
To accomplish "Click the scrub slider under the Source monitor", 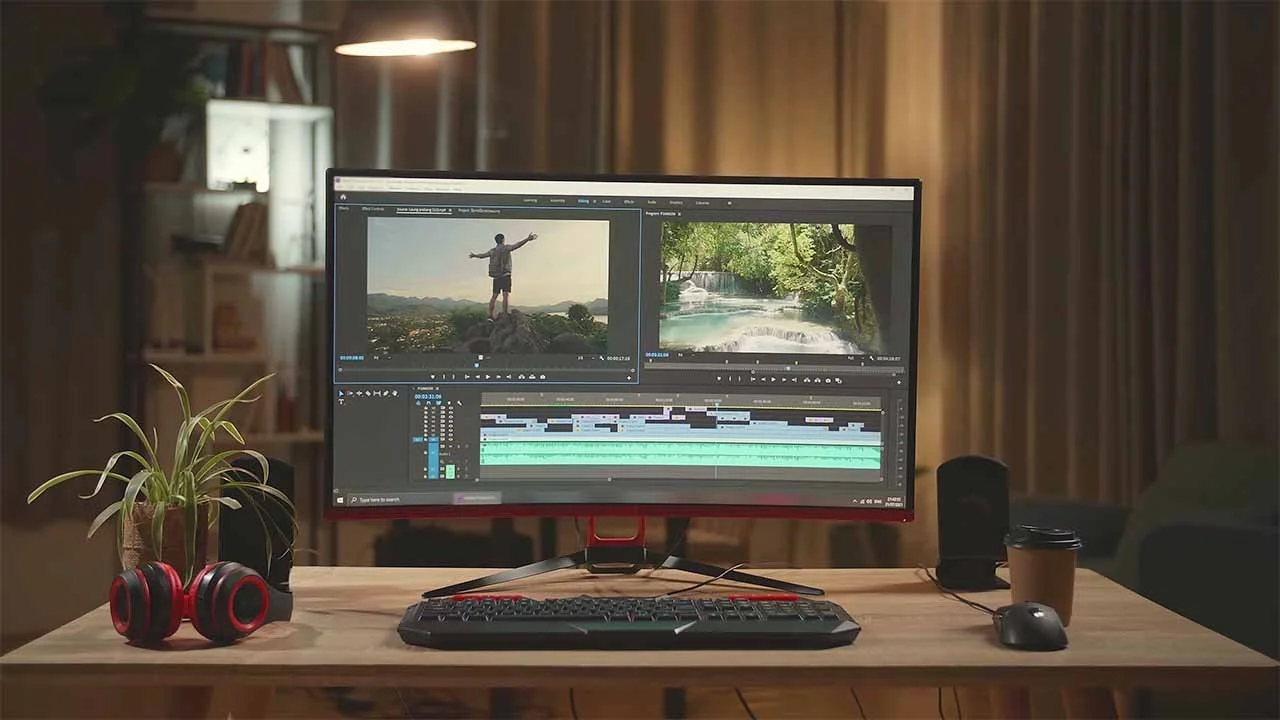I will (x=477, y=365).
